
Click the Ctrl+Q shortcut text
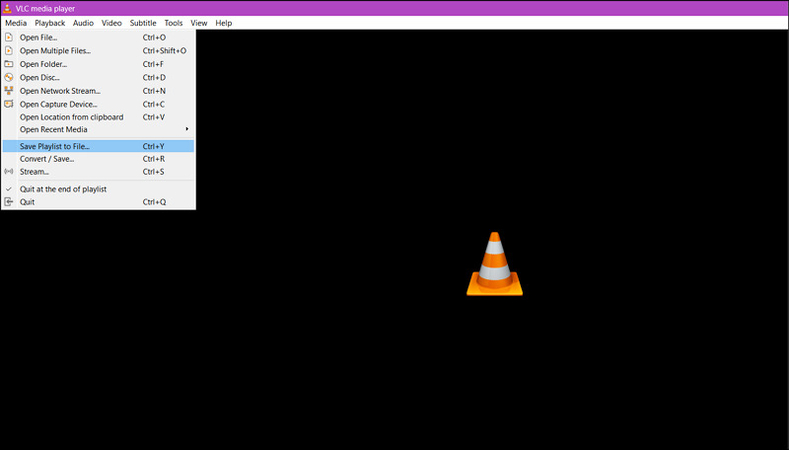point(154,202)
